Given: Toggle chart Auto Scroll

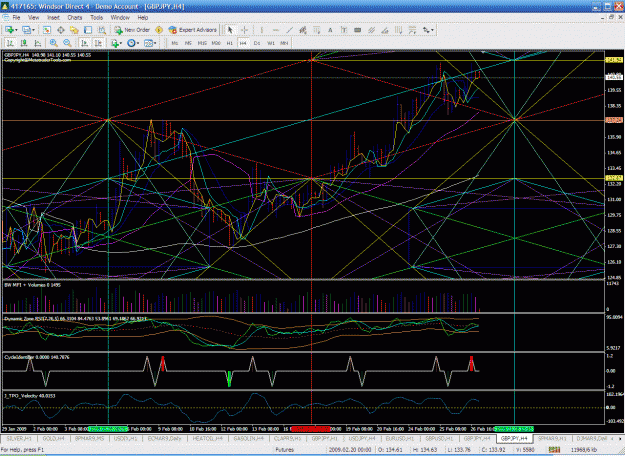Looking at the screenshot, I should click(84, 43).
